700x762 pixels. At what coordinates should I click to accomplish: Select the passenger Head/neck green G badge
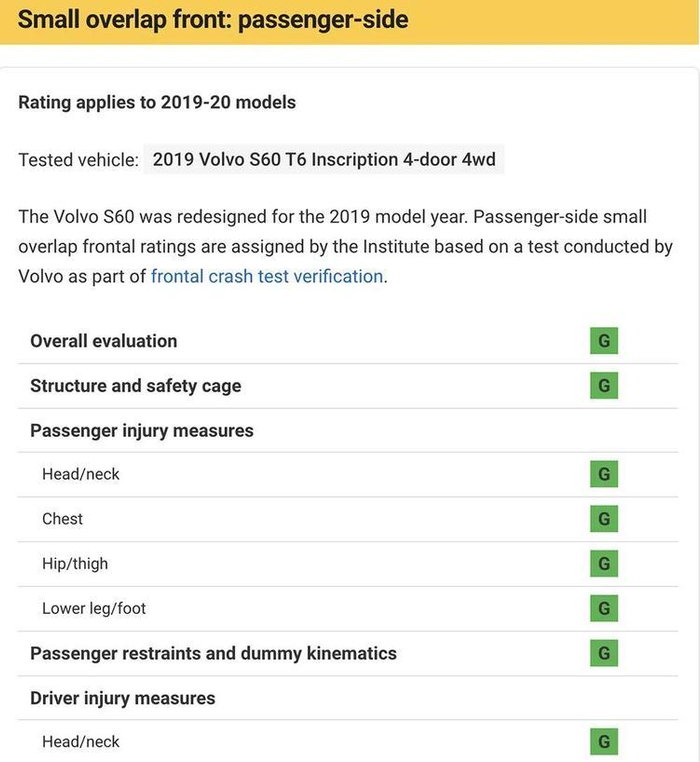[x=603, y=474]
